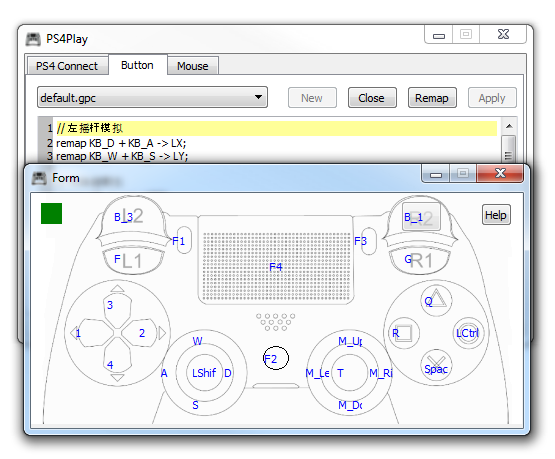Click the Form window title bar icon
Screen dimensions: 555x459
click(39, 178)
